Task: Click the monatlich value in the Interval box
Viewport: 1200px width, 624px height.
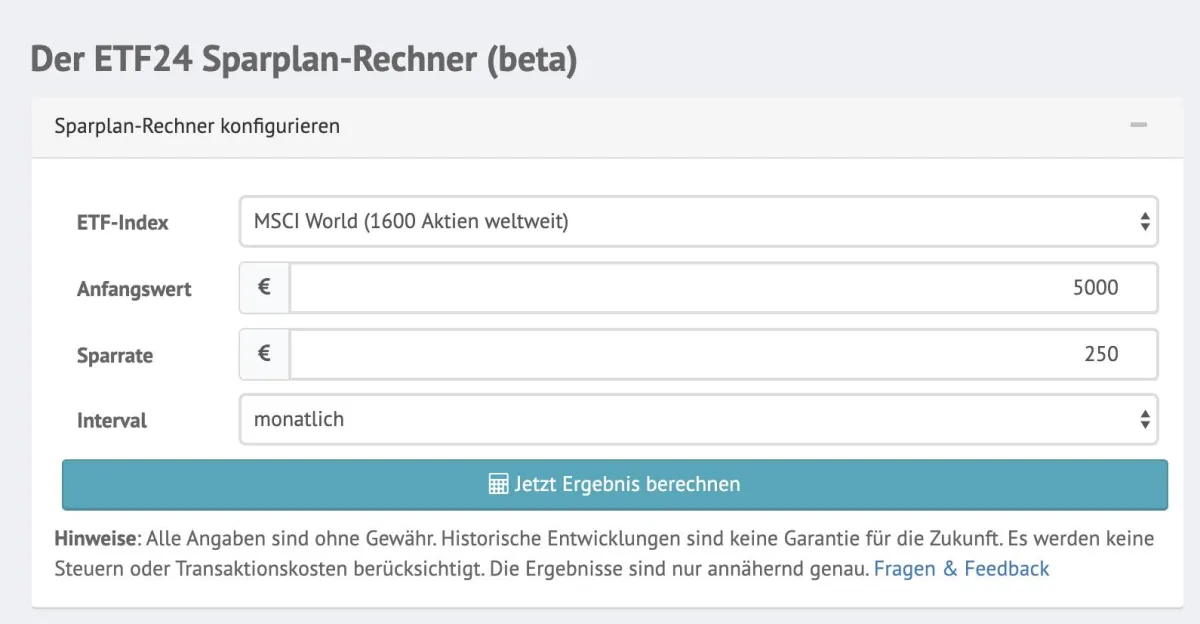Action: pos(297,419)
